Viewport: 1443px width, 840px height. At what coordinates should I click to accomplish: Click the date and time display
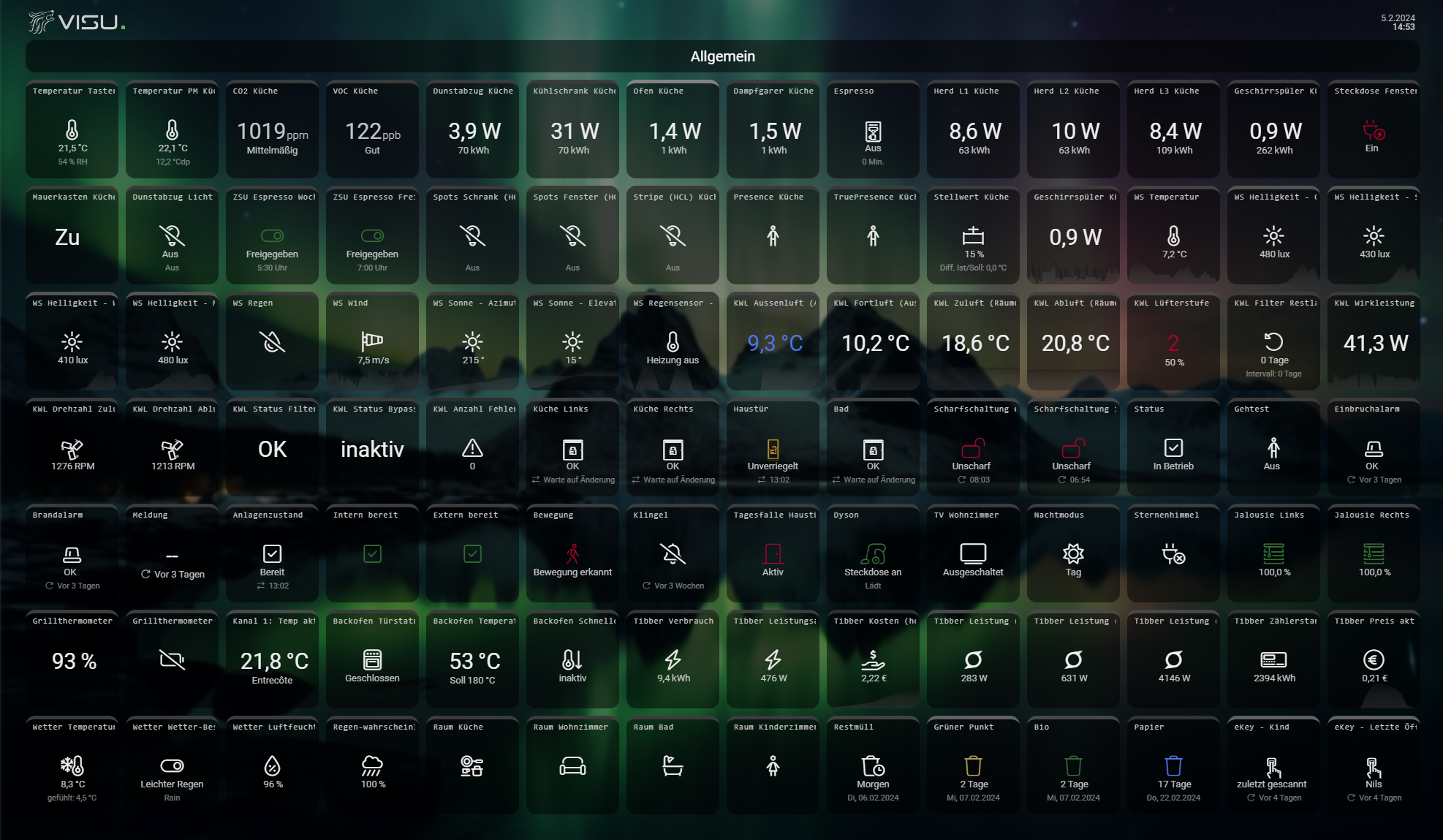(x=1398, y=23)
